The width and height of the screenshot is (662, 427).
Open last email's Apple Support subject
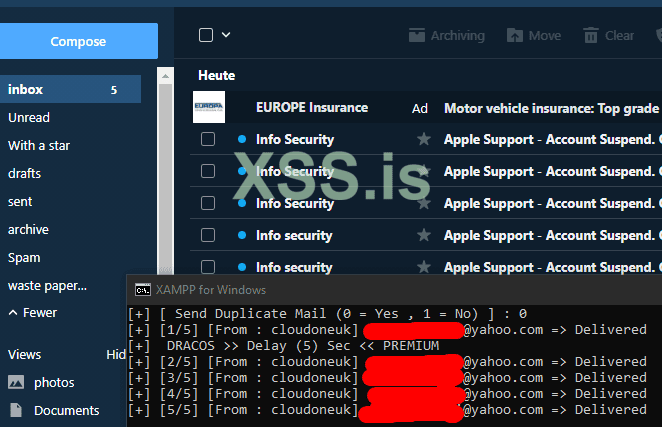(x=553, y=267)
